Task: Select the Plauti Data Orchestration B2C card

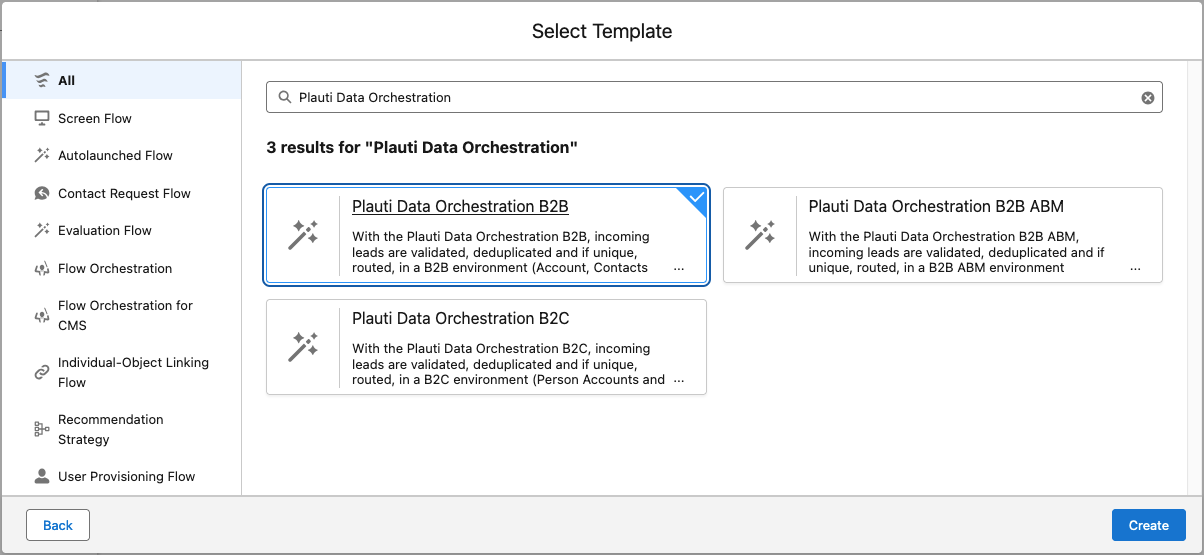Action: (x=486, y=347)
